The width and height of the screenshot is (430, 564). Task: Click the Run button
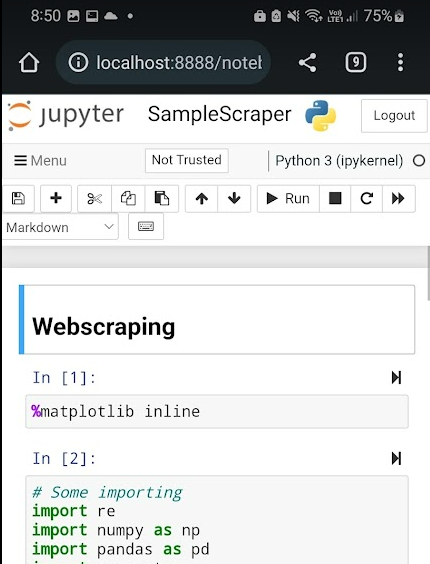288,199
